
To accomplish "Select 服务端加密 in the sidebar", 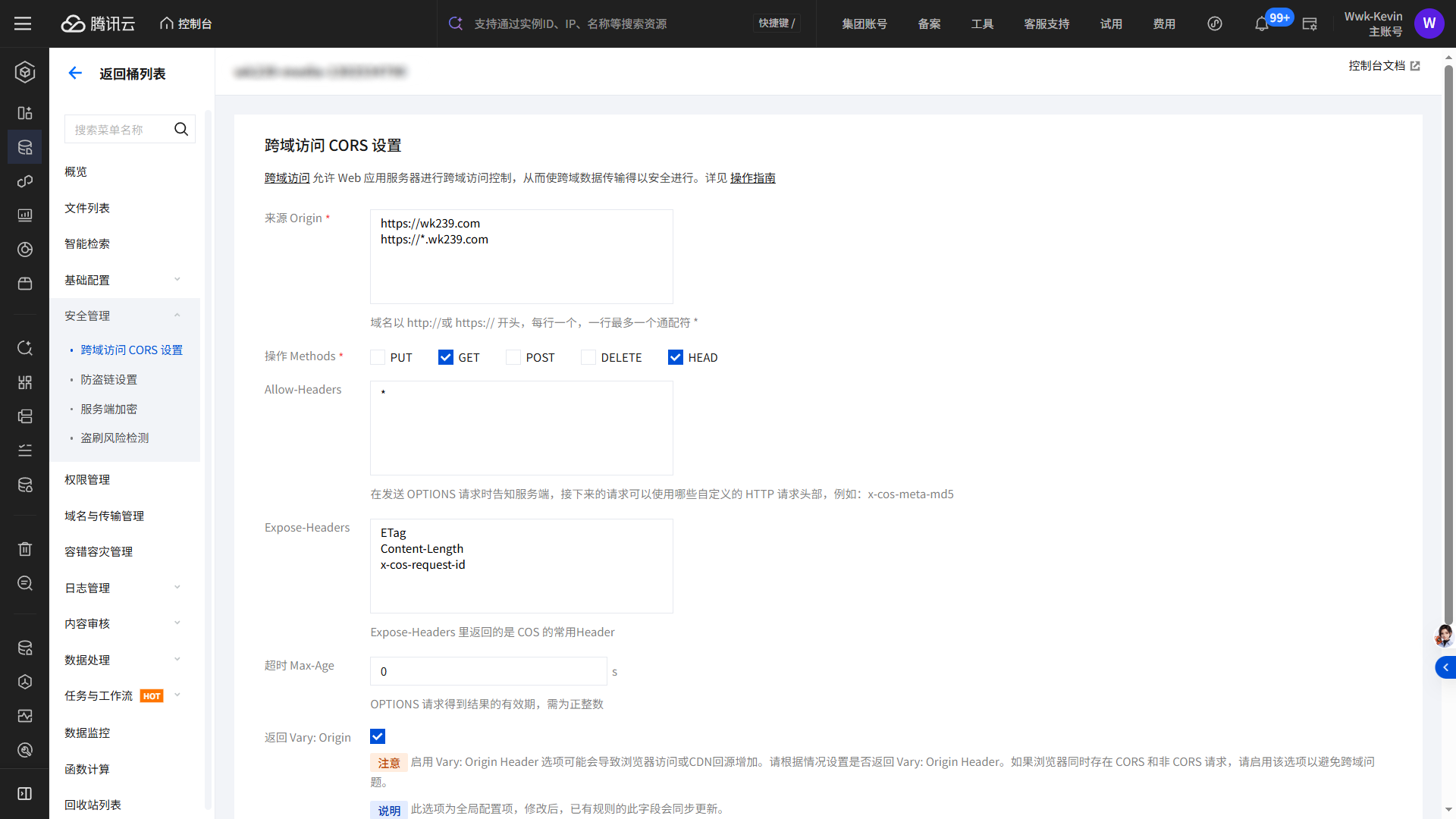I will [x=109, y=409].
